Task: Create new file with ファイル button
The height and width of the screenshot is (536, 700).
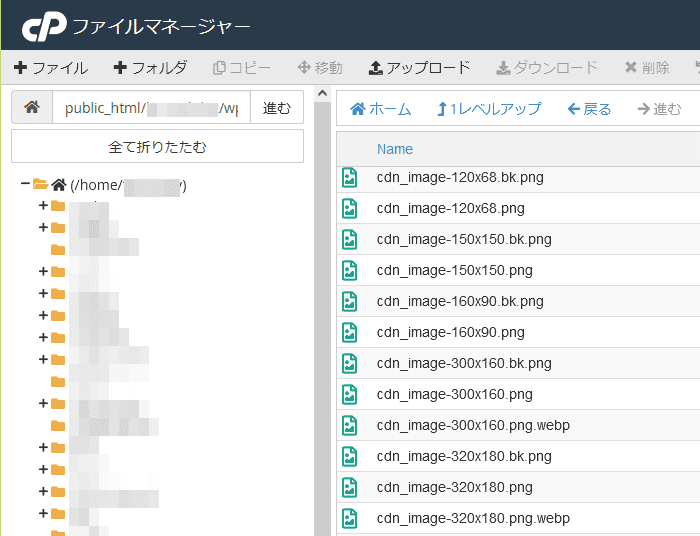Action: pos(51,68)
